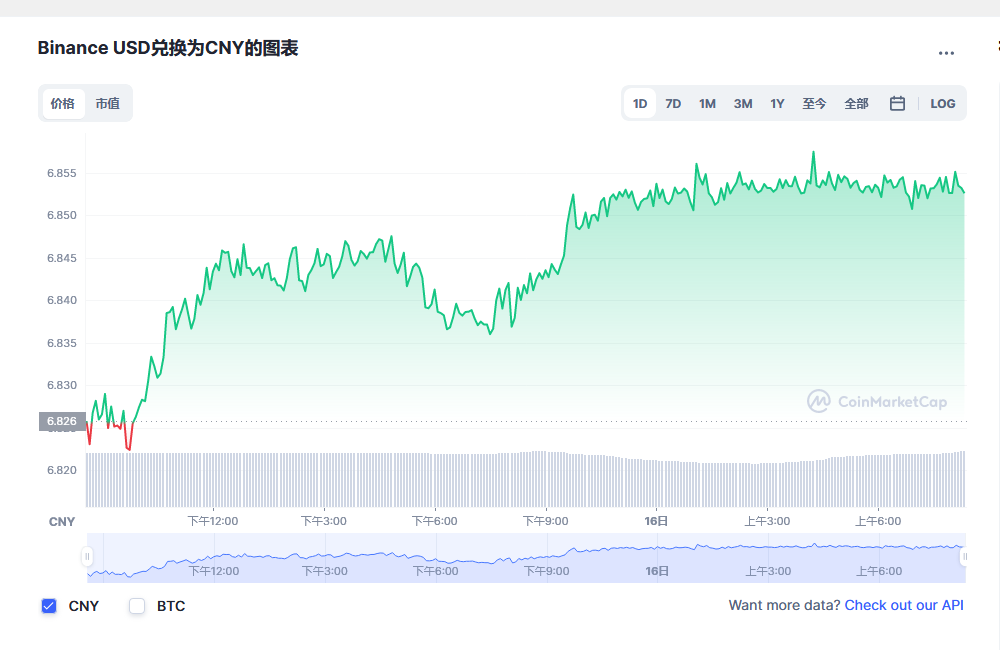Click the 上午6:00 x-axis label on main chart

[x=878, y=521]
